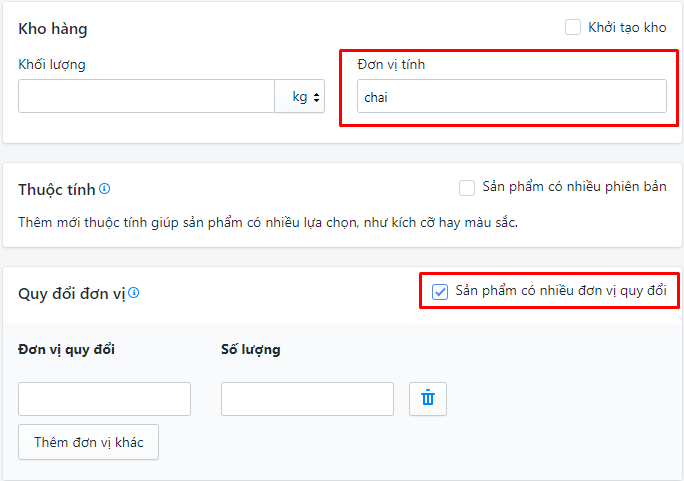Image resolution: width=684 pixels, height=481 pixels.
Task: Click the empty Đơn vị quy đổi input box
Action: tap(104, 399)
